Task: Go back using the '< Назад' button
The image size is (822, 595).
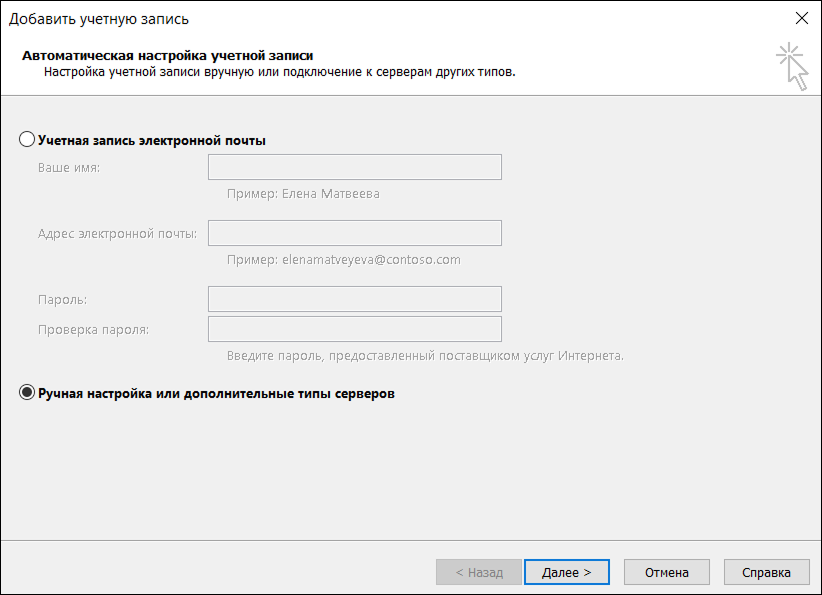Action: click(x=479, y=572)
